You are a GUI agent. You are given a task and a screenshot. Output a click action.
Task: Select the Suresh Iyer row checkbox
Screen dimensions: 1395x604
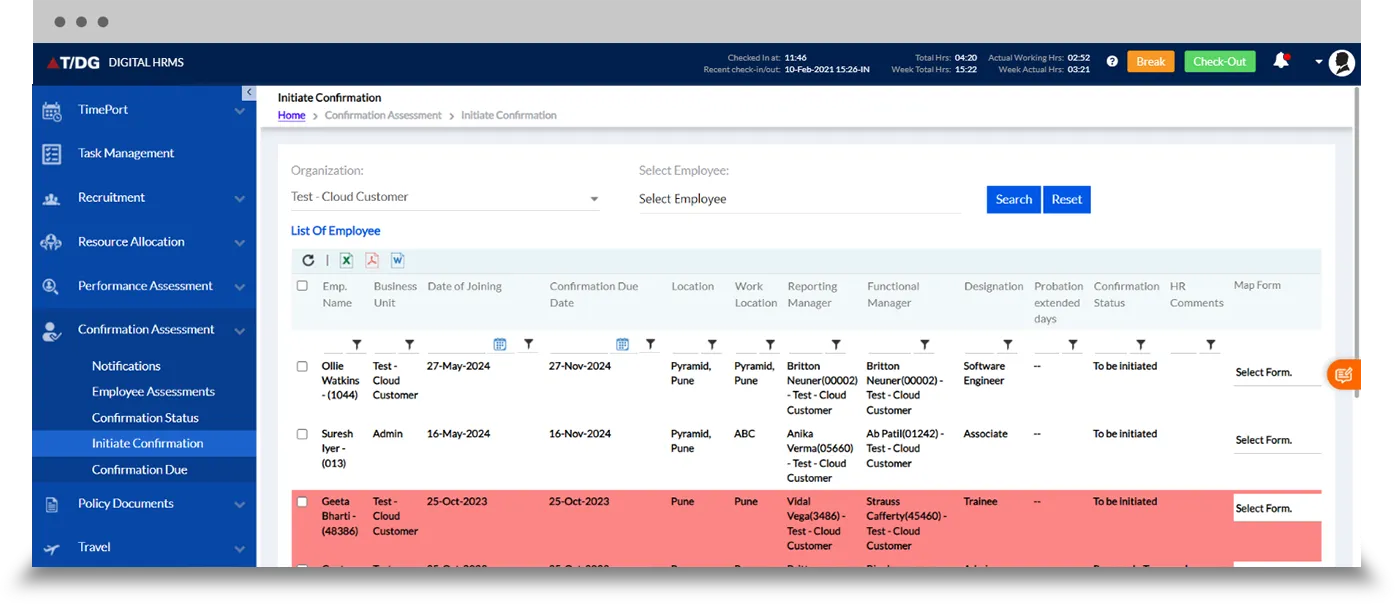(x=302, y=435)
